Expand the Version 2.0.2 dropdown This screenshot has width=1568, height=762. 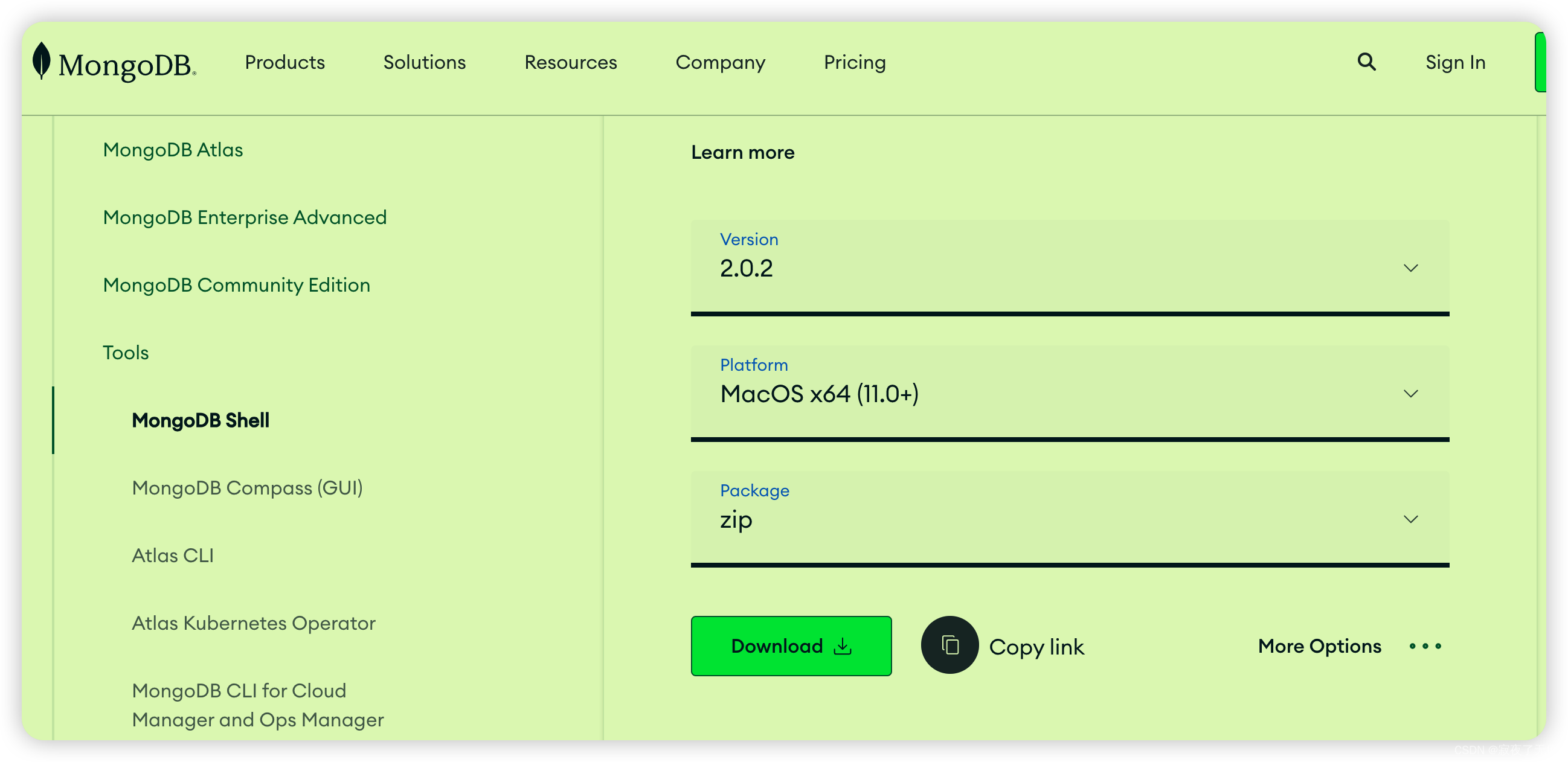[x=1070, y=267]
